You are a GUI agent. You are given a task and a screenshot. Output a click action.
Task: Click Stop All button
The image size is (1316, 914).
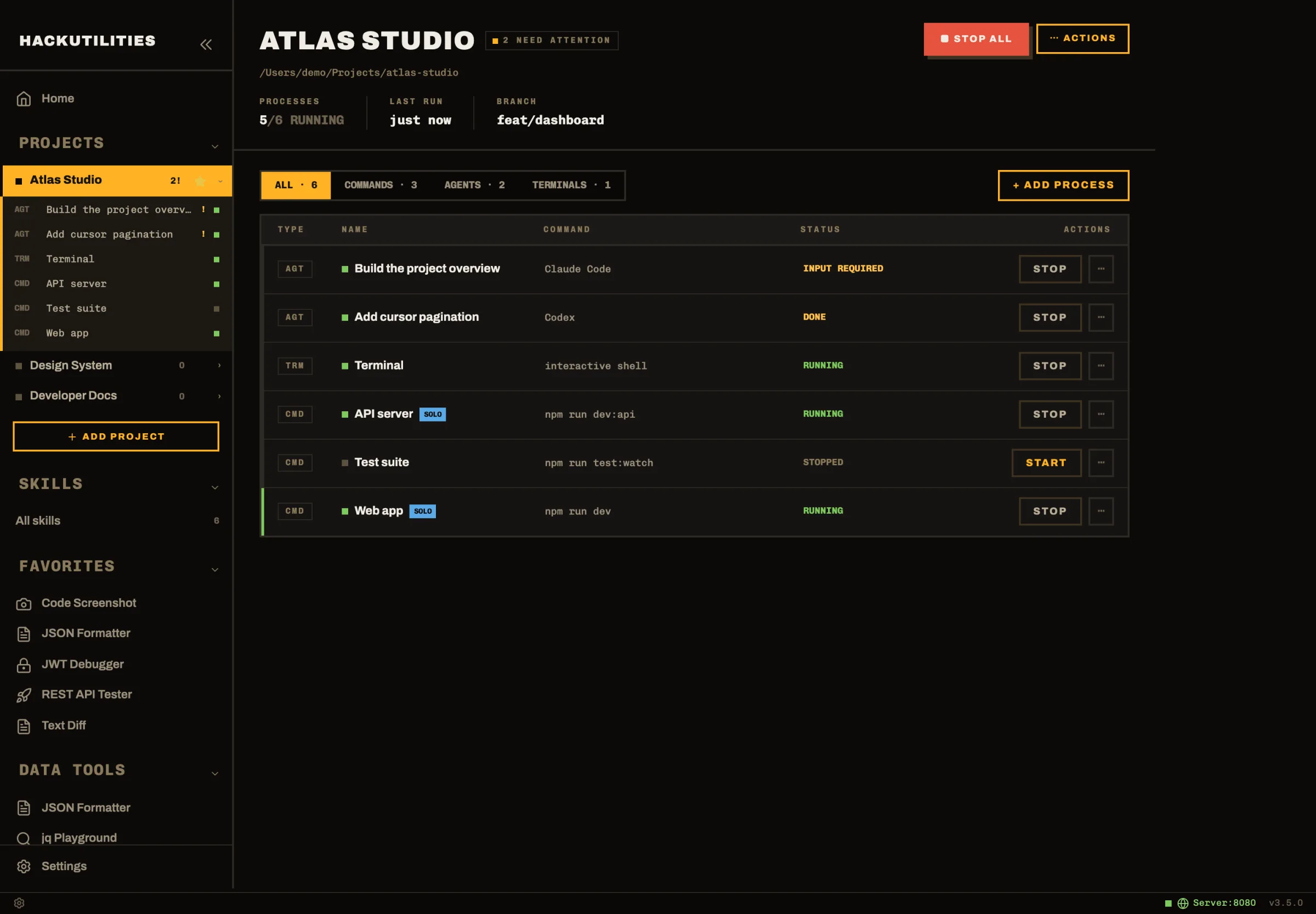point(976,39)
